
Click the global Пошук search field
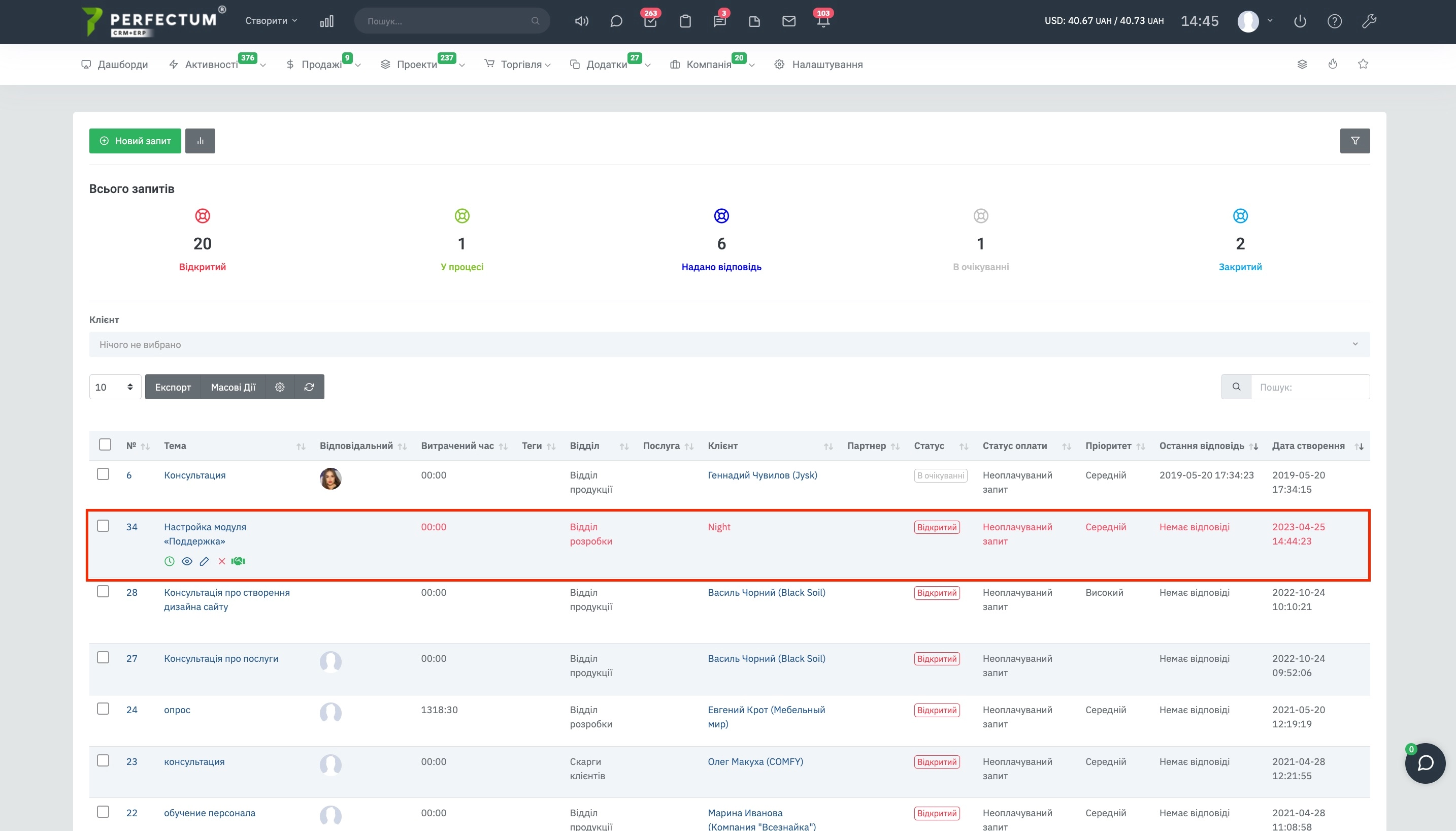coord(452,21)
